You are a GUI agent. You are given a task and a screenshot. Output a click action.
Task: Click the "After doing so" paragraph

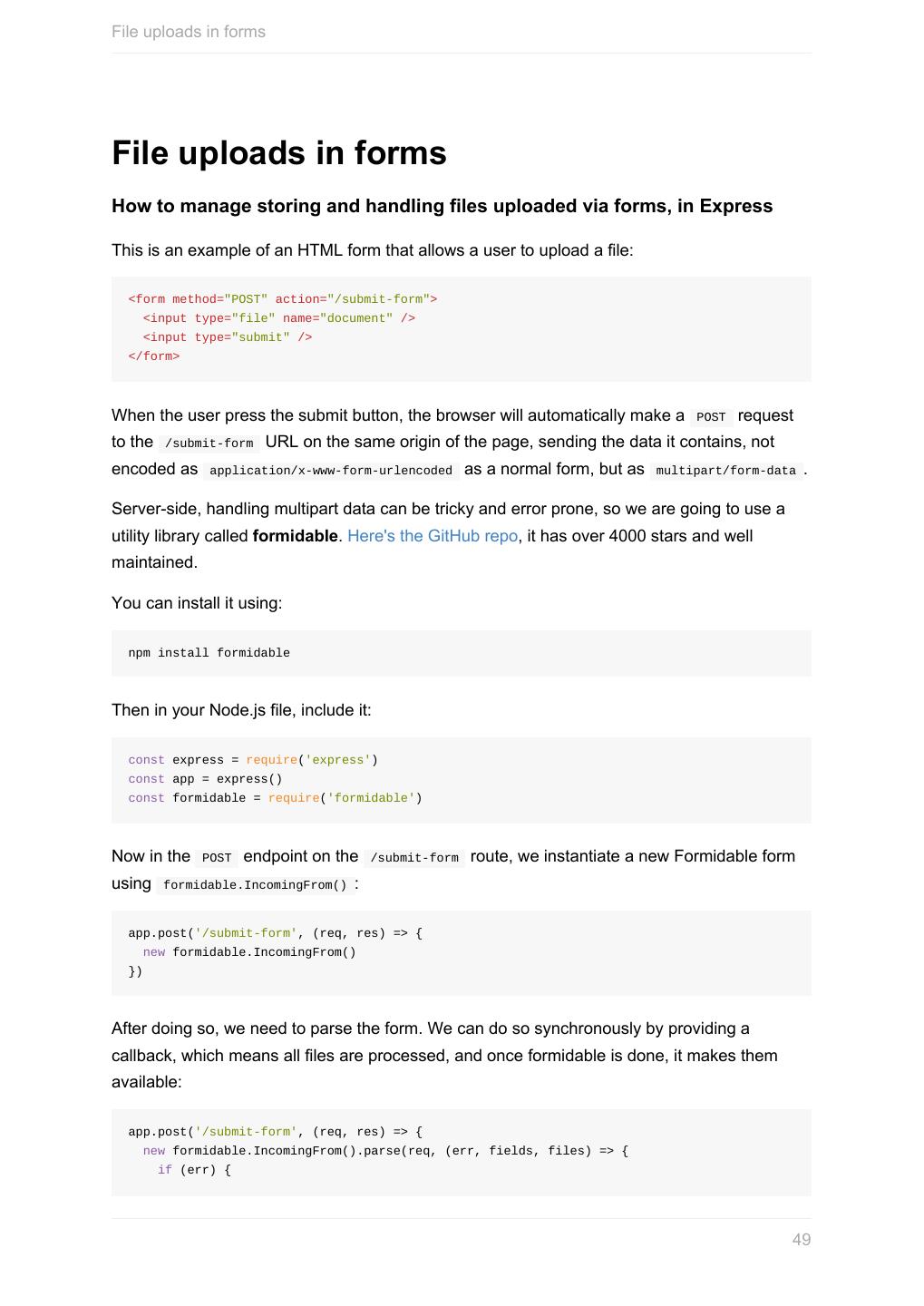click(x=443, y=1055)
